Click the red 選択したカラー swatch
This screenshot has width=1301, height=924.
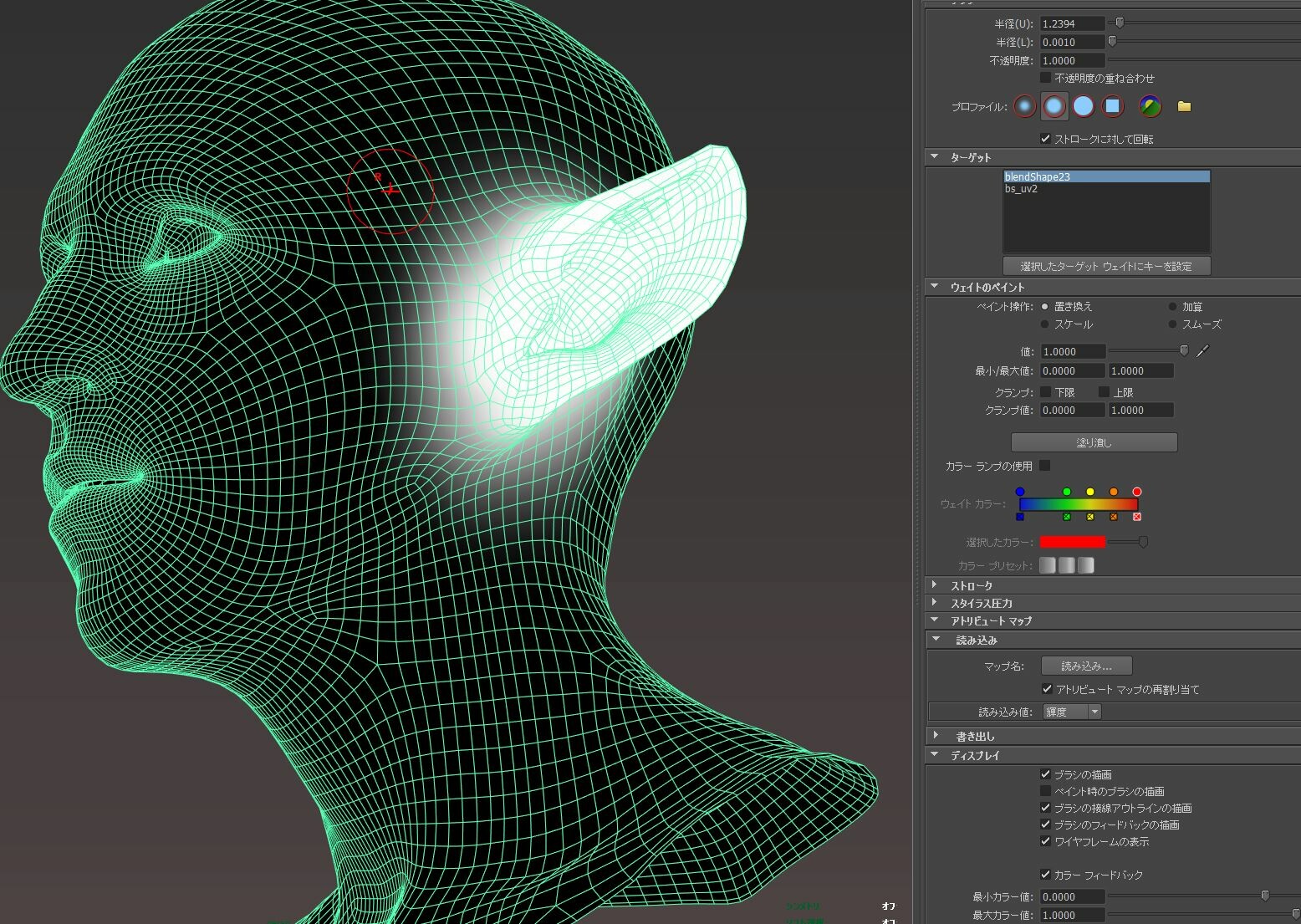(1071, 542)
